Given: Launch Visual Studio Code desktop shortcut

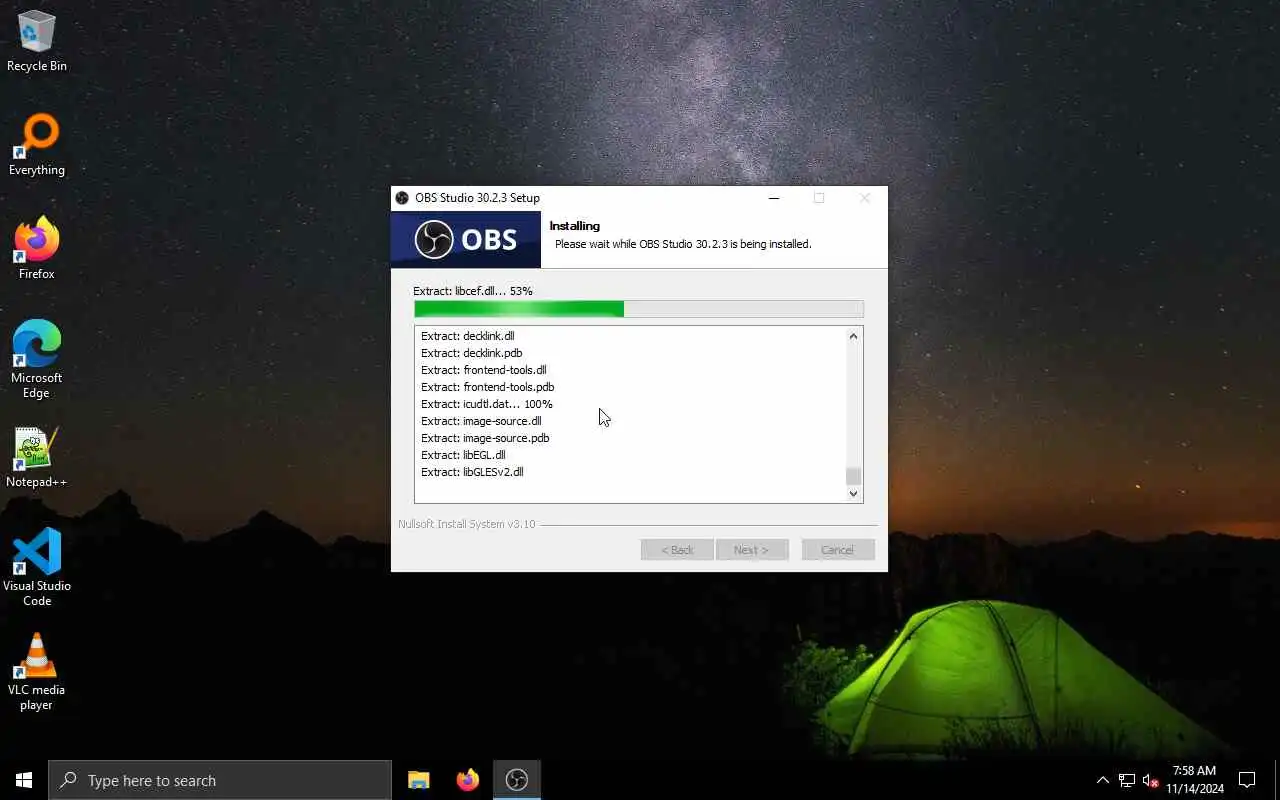Looking at the screenshot, I should click(37, 568).
